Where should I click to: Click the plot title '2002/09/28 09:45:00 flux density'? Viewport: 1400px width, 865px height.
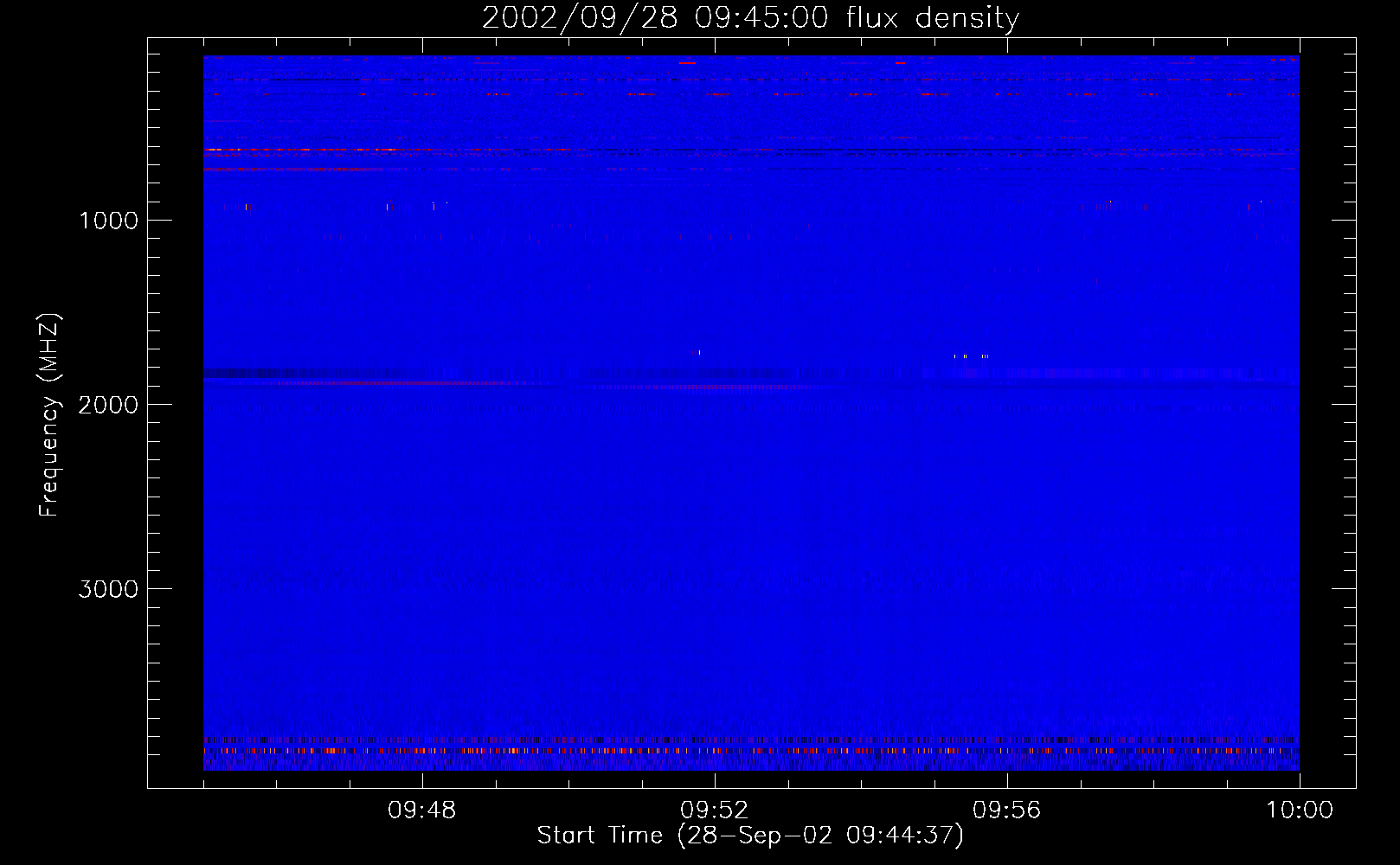(750, 18)
